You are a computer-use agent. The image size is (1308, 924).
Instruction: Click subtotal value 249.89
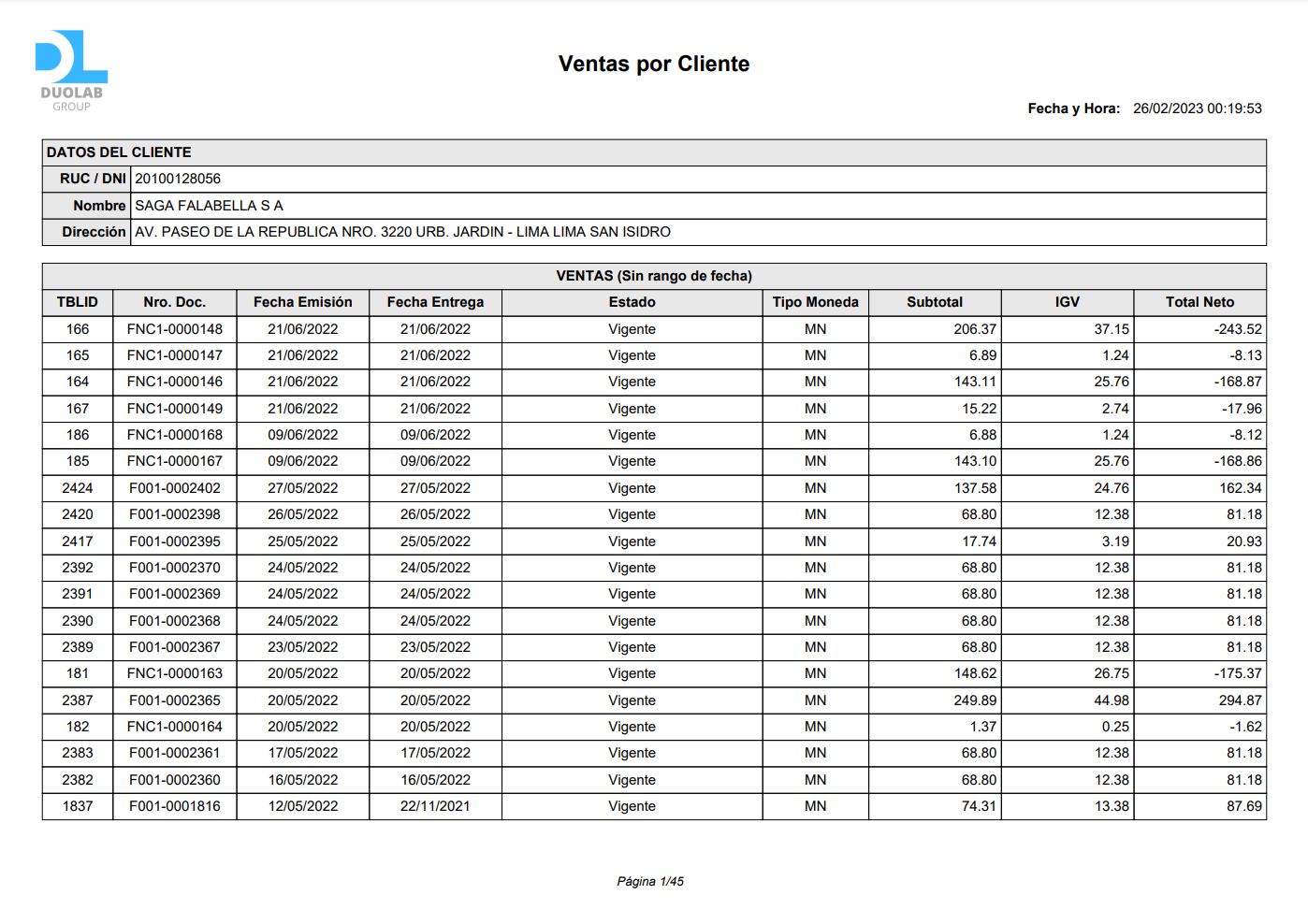[x=975, y=700]
